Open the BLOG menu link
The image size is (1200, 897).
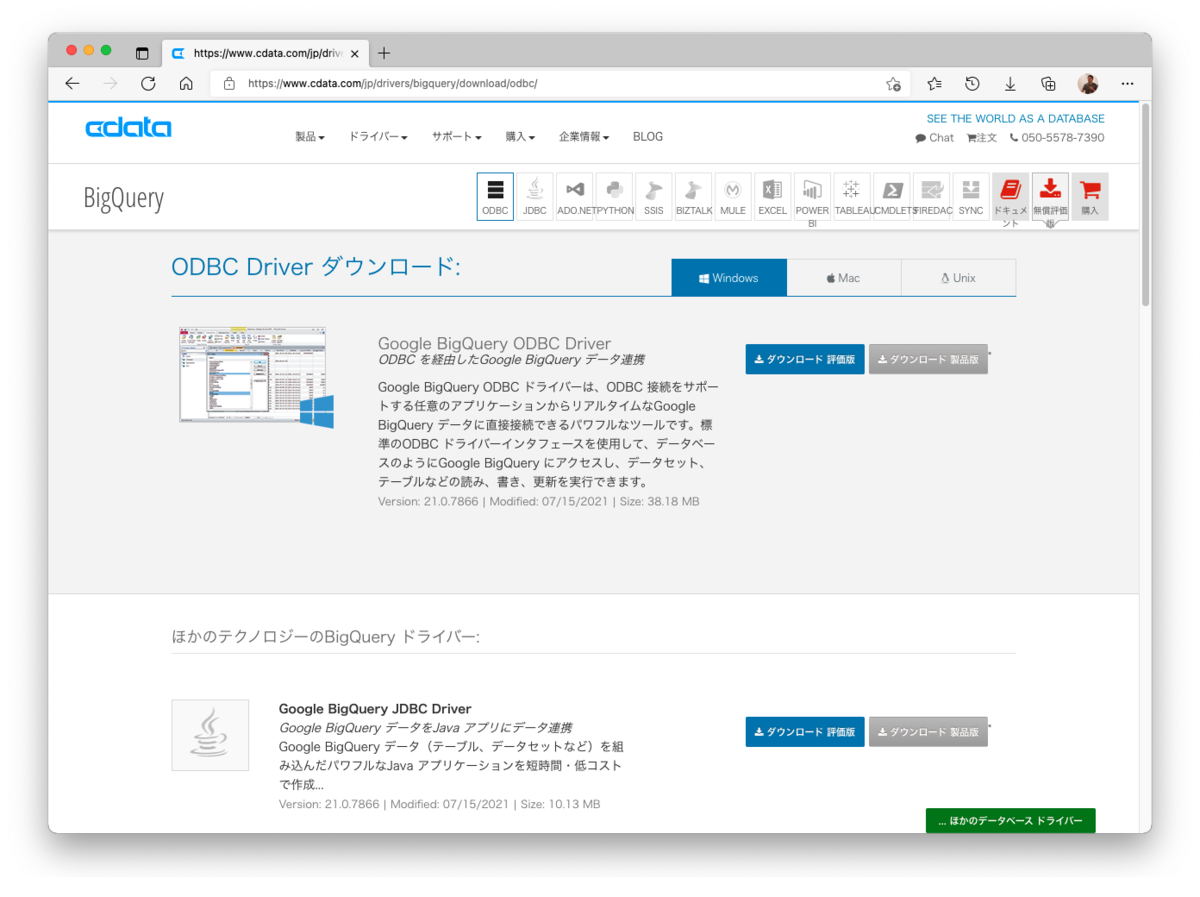pyautogui.click(x=648, y=137)
